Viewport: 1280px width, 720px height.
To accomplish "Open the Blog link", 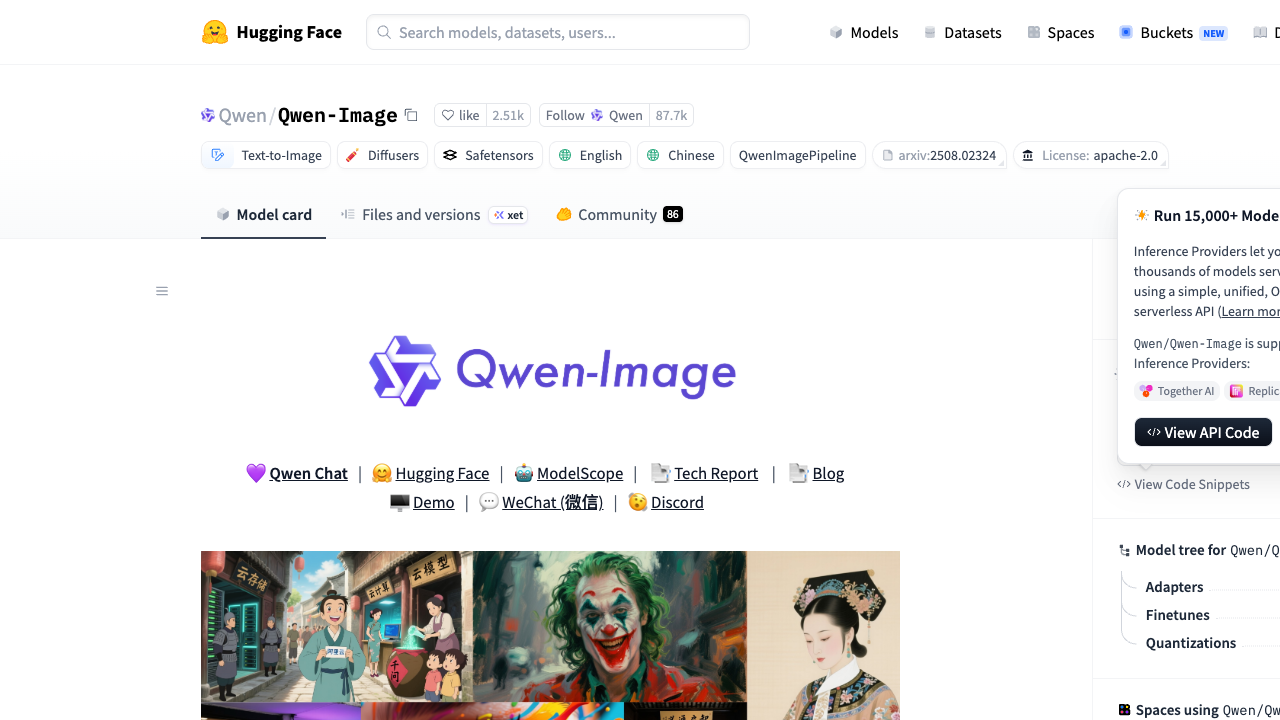I will point(828,473).
